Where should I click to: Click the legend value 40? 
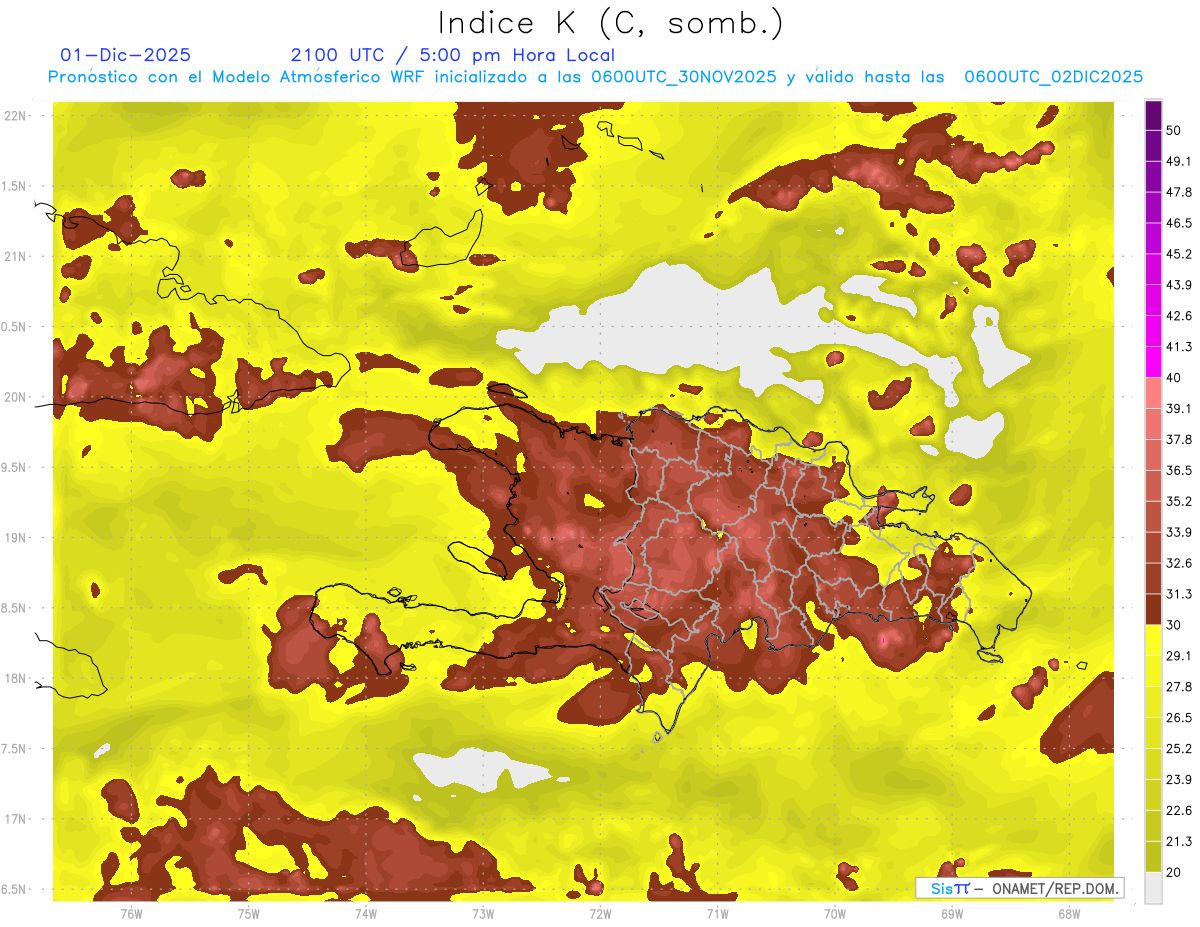tap(1174, 378)
